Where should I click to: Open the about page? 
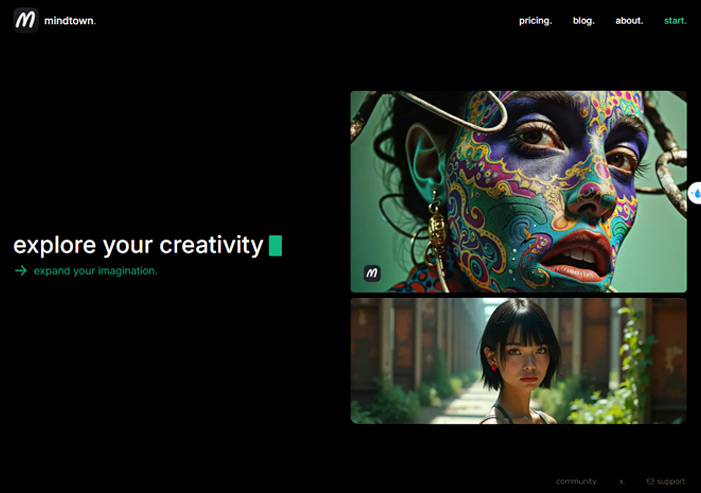click(x=629, y=21)
